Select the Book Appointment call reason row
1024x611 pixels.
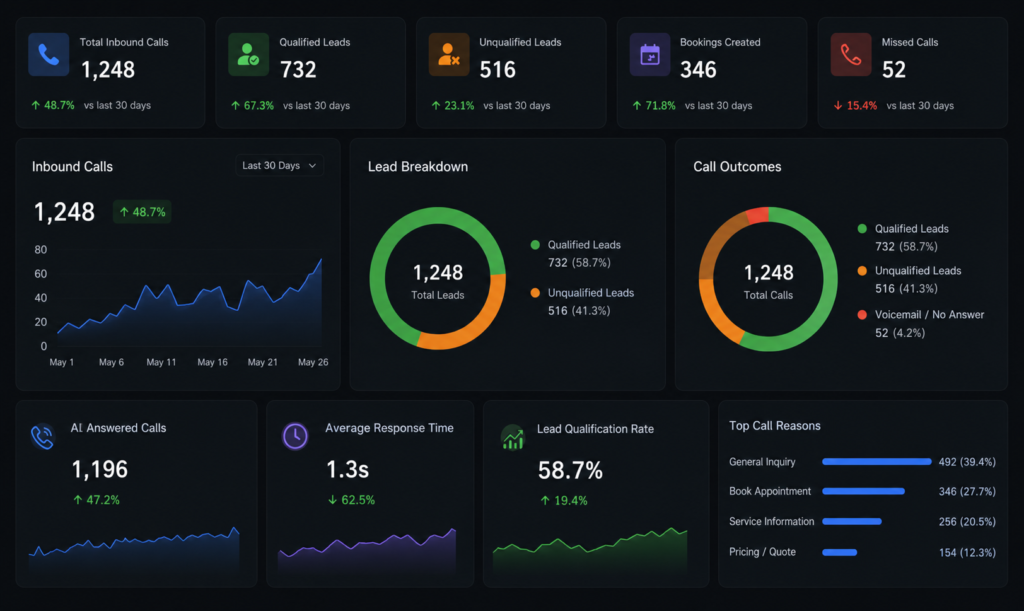click(x=862, y=491)
